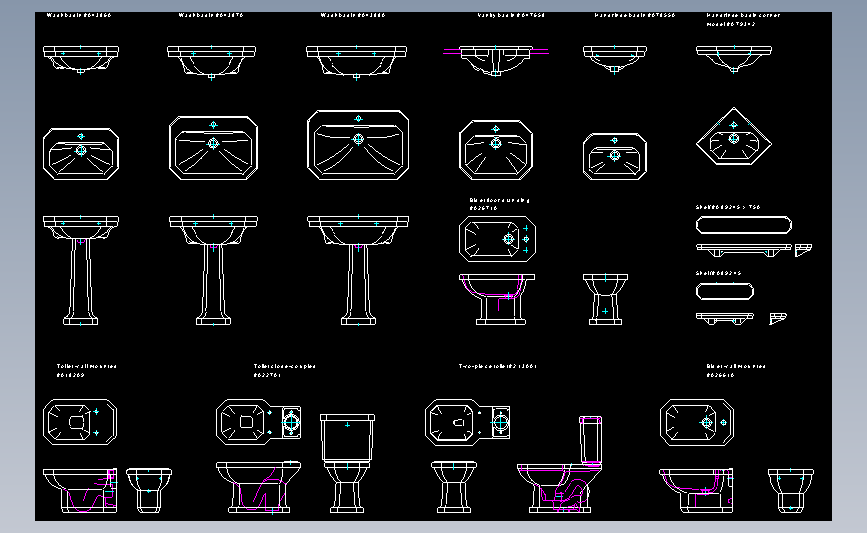
Task: Select the middle pedestal washbasin elevation
Action: coord(213,270)
